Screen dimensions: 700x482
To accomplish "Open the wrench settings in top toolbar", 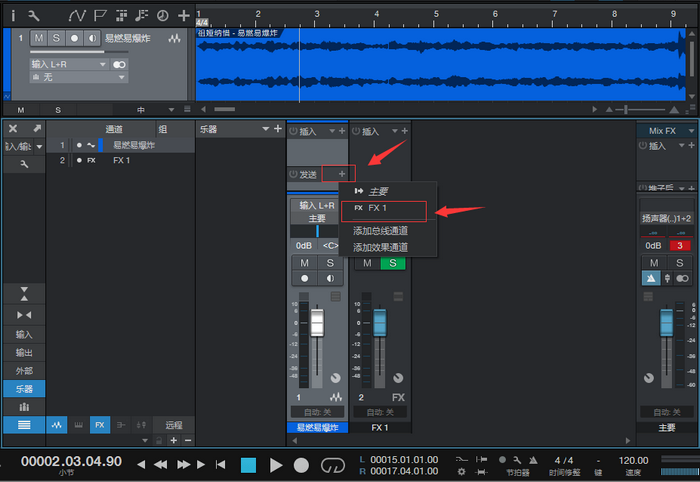I will tap(34, 15).
